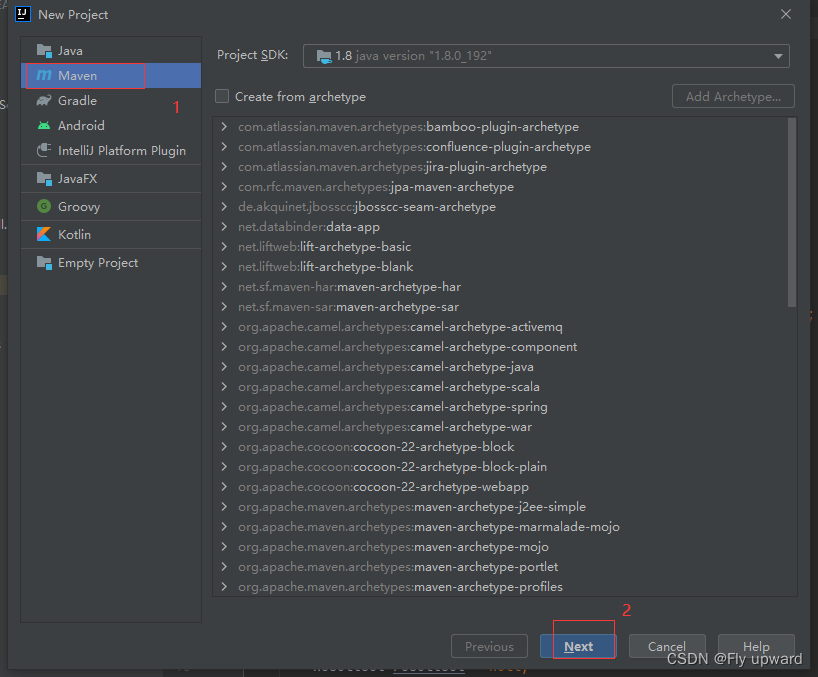Viewport: 818px width, 677px height.
Task: Click the JavaFX folder icon
Action: 44,179
